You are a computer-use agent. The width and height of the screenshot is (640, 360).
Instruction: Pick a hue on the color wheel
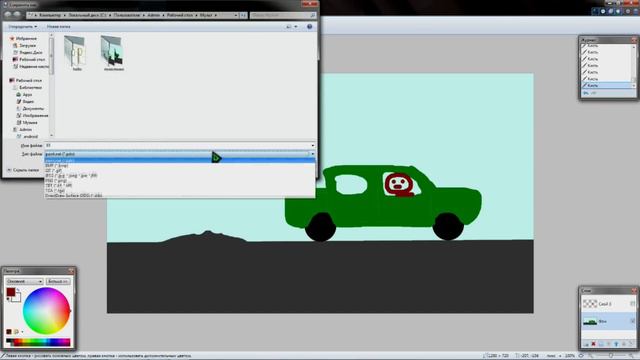point(46,311)
